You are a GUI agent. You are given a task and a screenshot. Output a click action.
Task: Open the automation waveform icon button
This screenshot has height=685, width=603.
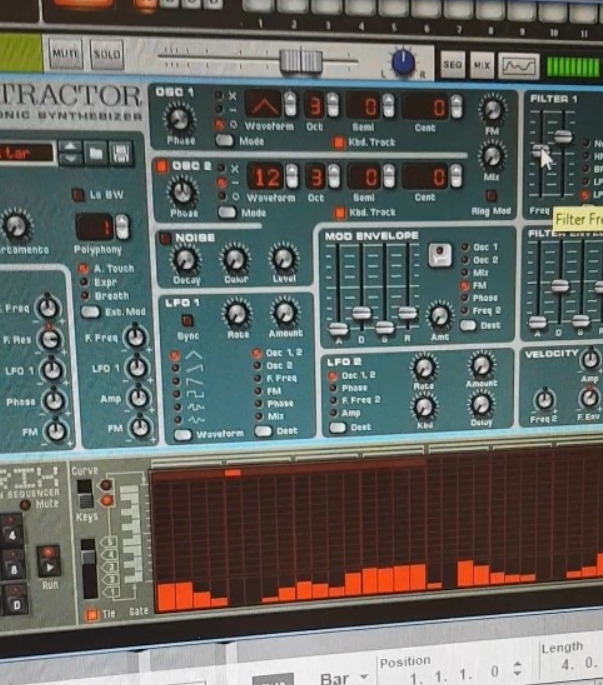click(x=519, y=67)
